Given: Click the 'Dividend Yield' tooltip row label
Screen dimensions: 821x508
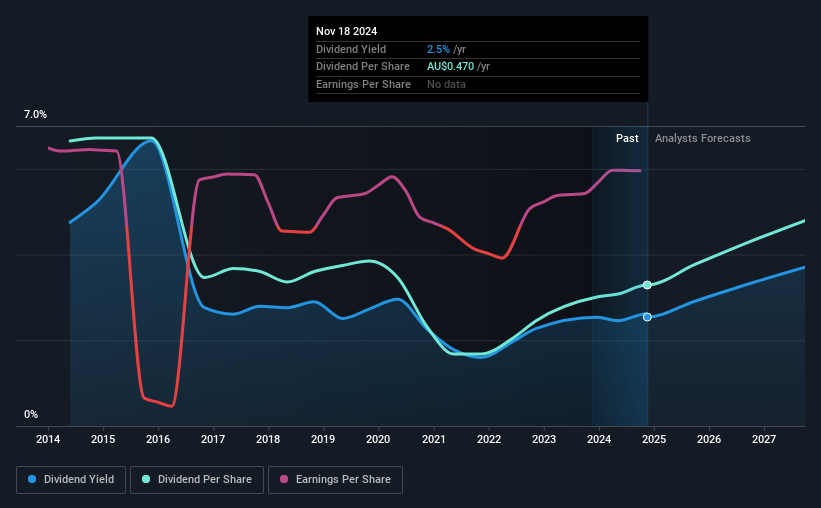Looking at the screenshot, I should 351,49.
